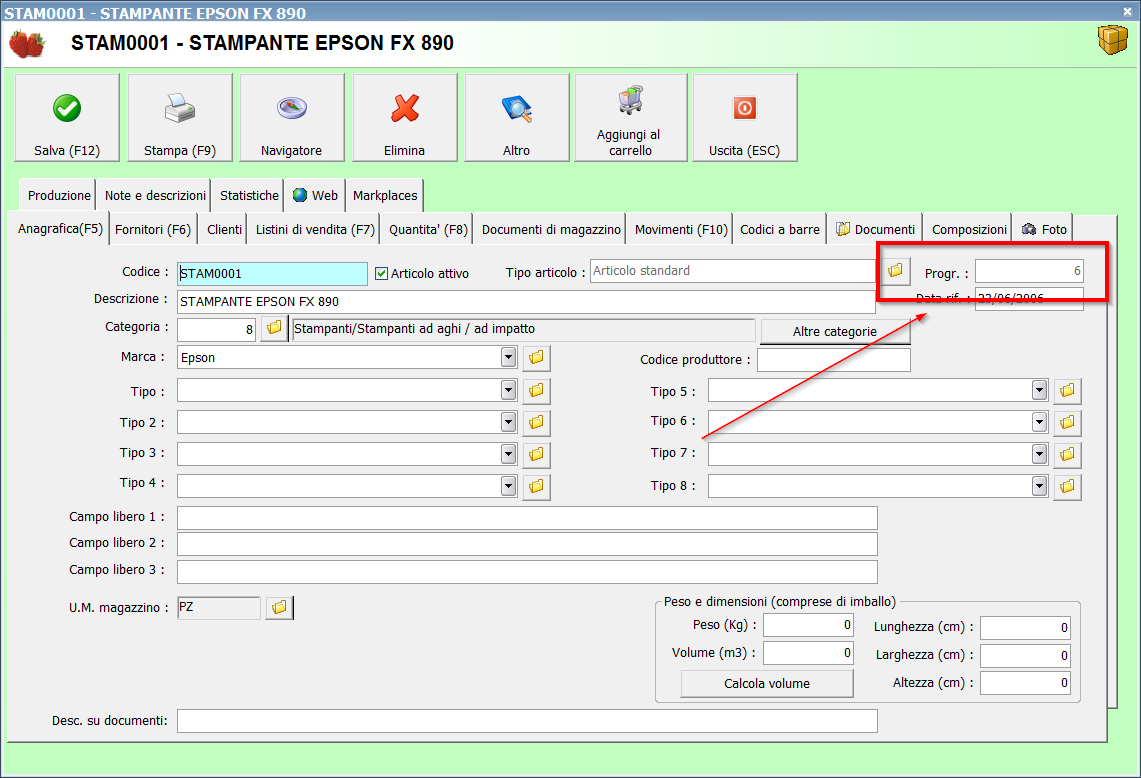Open folder lookup beside Tipo 8
Screen dimensions: 1141x778
(x=1068, y=486)
